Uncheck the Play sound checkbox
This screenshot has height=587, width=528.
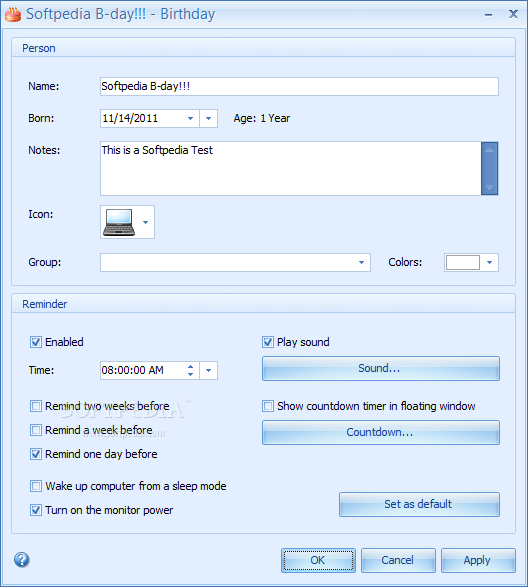coord(268,342)
